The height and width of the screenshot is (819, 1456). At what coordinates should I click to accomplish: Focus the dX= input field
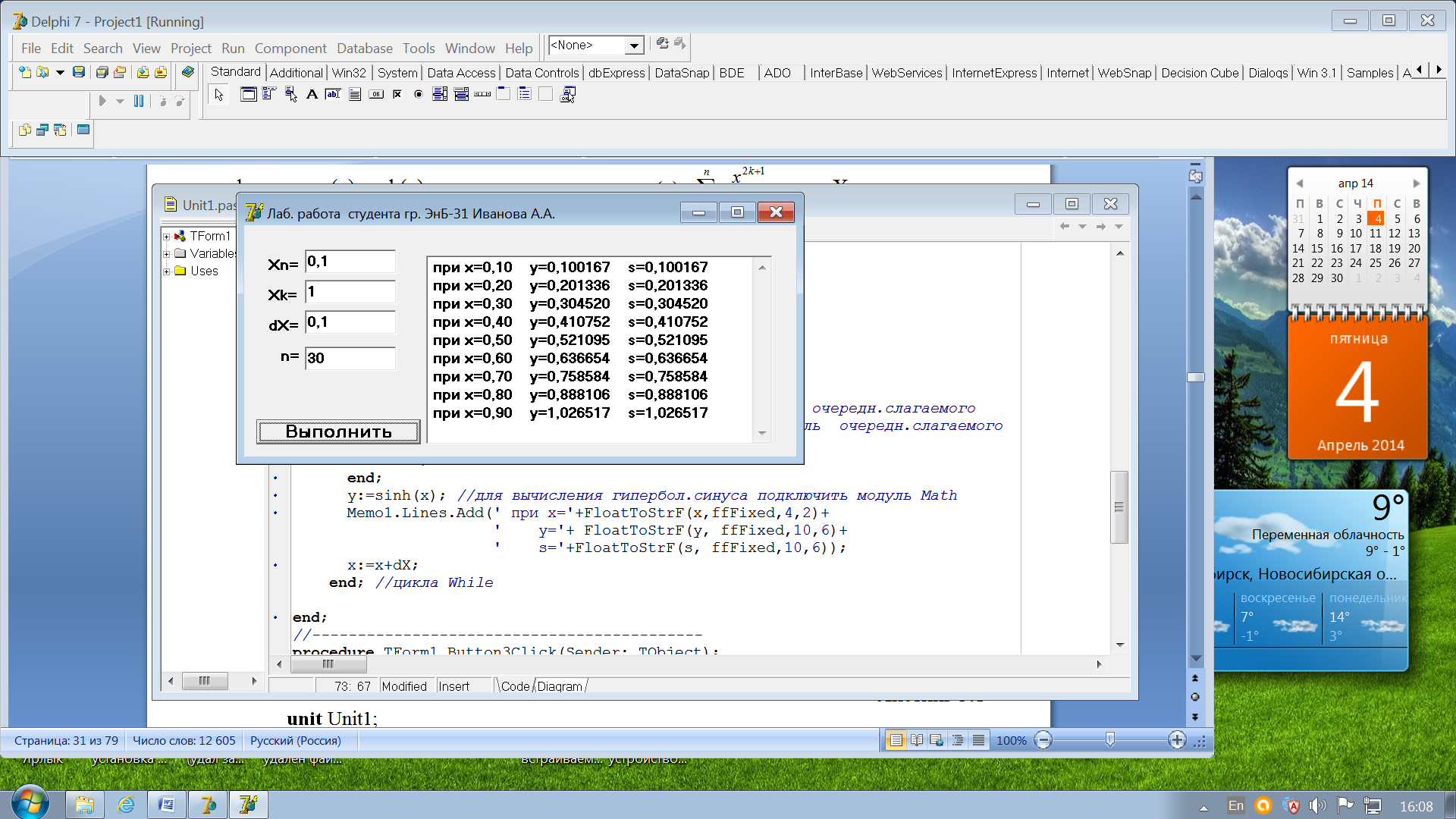point(350,322)
